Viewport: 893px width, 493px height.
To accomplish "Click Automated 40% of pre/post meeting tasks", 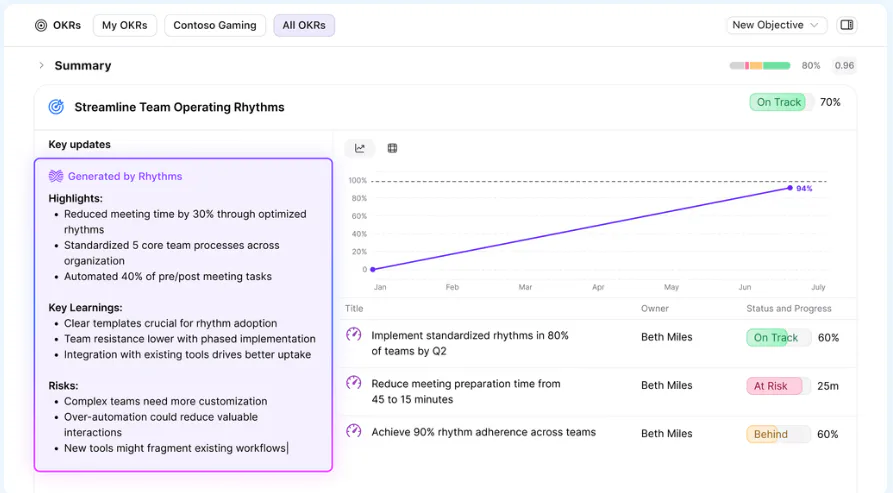I will (167, 277).
